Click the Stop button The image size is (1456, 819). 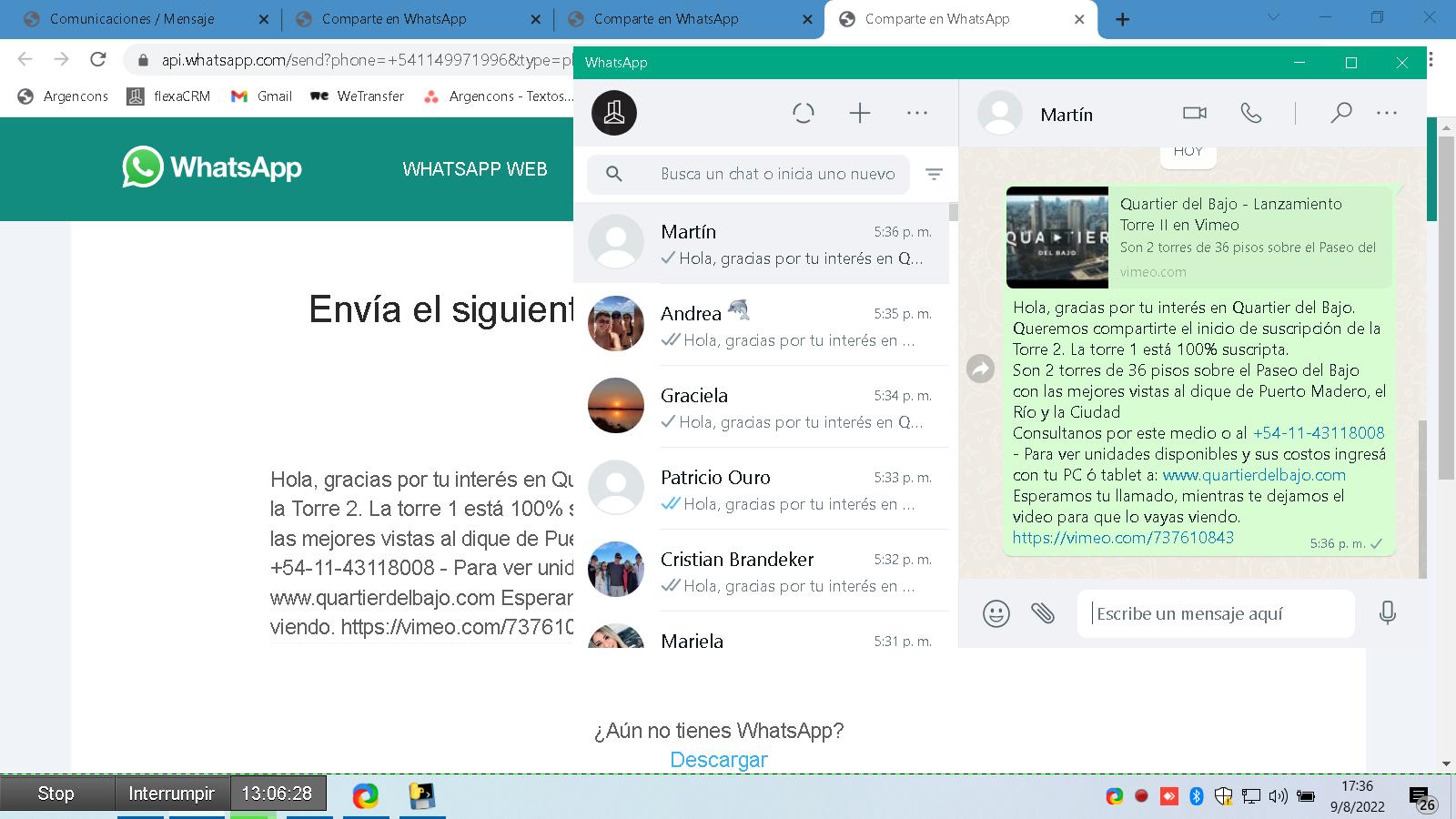click(x=56, y=794)
